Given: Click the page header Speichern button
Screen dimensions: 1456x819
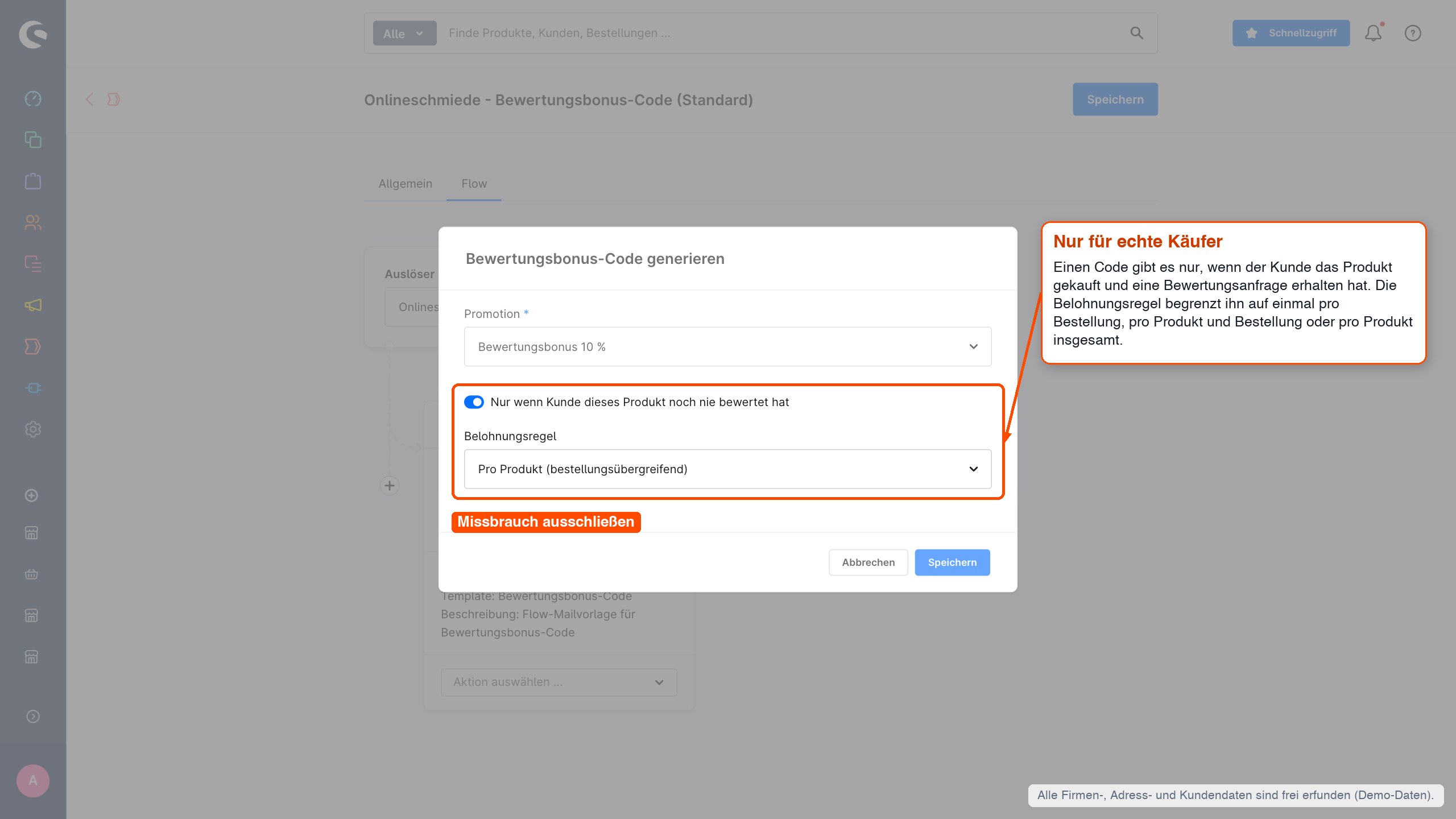Looking at the screenshot, I should click(1115, 100).
